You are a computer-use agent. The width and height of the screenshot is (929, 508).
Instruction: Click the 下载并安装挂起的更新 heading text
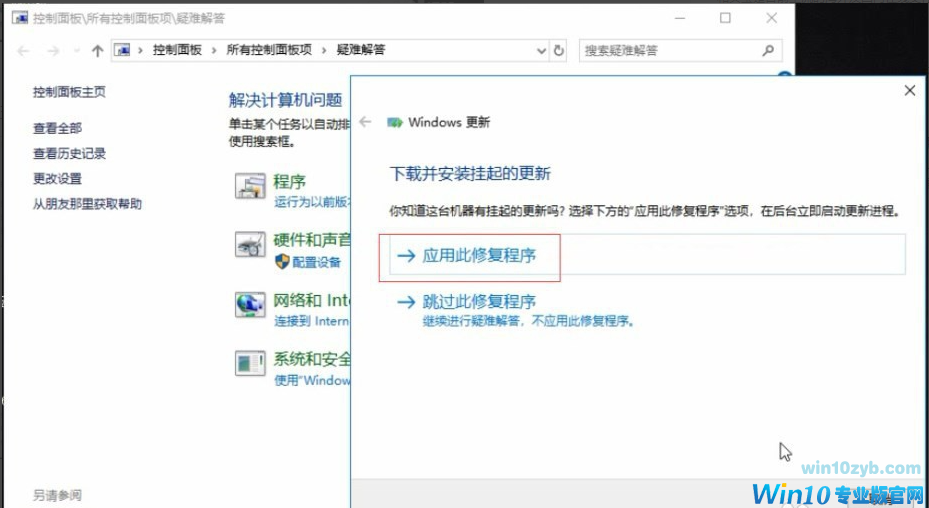pyautogui.click(x=470, y=174)
